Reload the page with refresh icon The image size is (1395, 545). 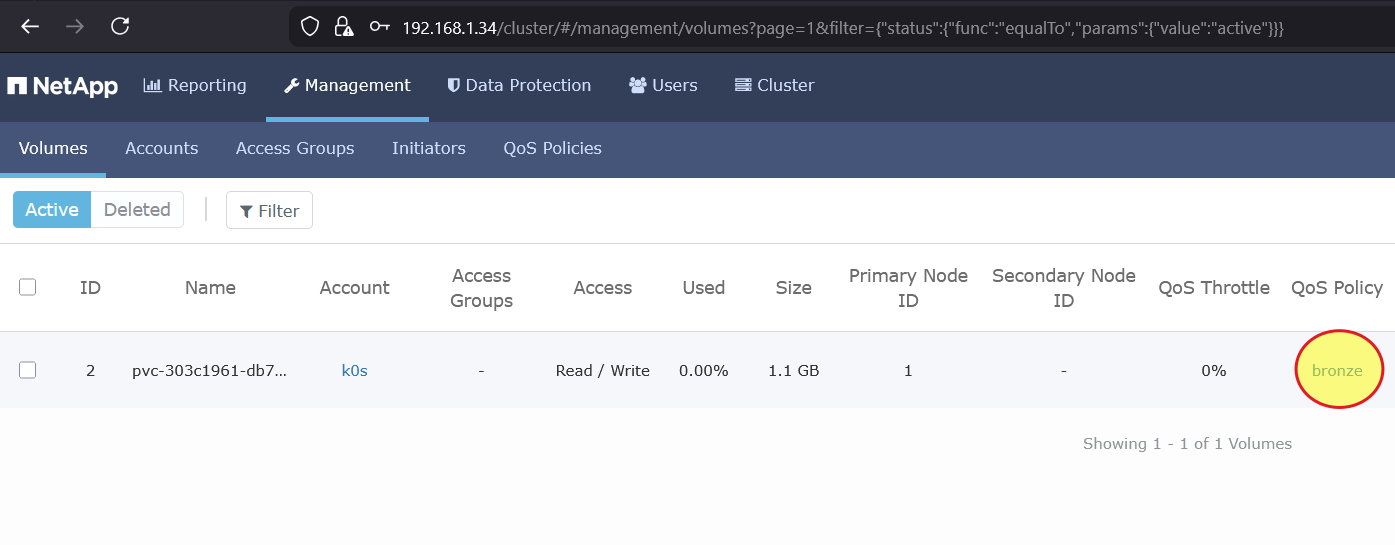pyautogui.click(x=120, y=26)
